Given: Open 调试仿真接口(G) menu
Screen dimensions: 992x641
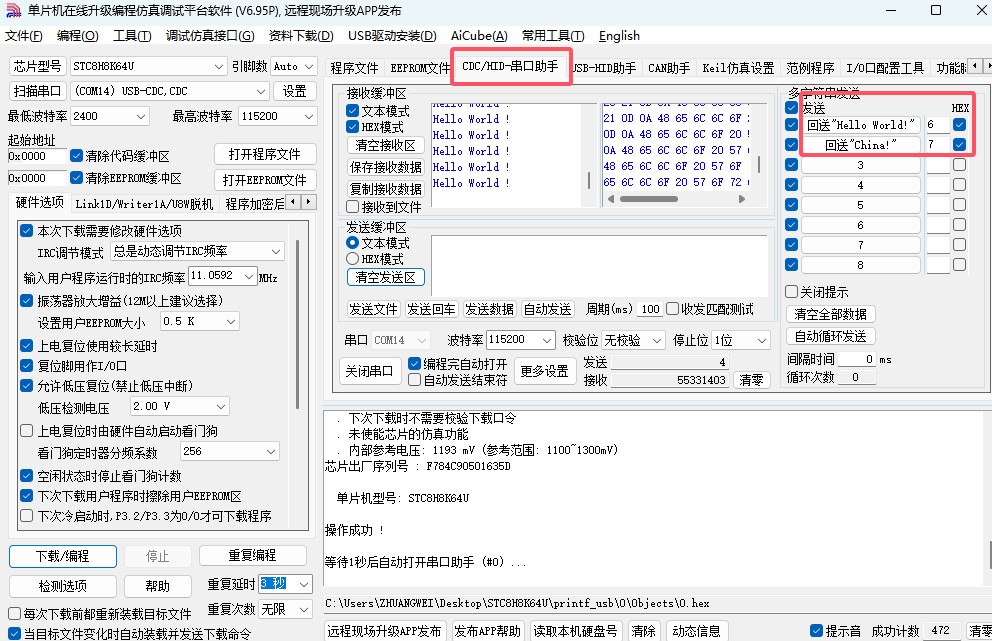Looking at the screenshot, I should click(210, 36).
